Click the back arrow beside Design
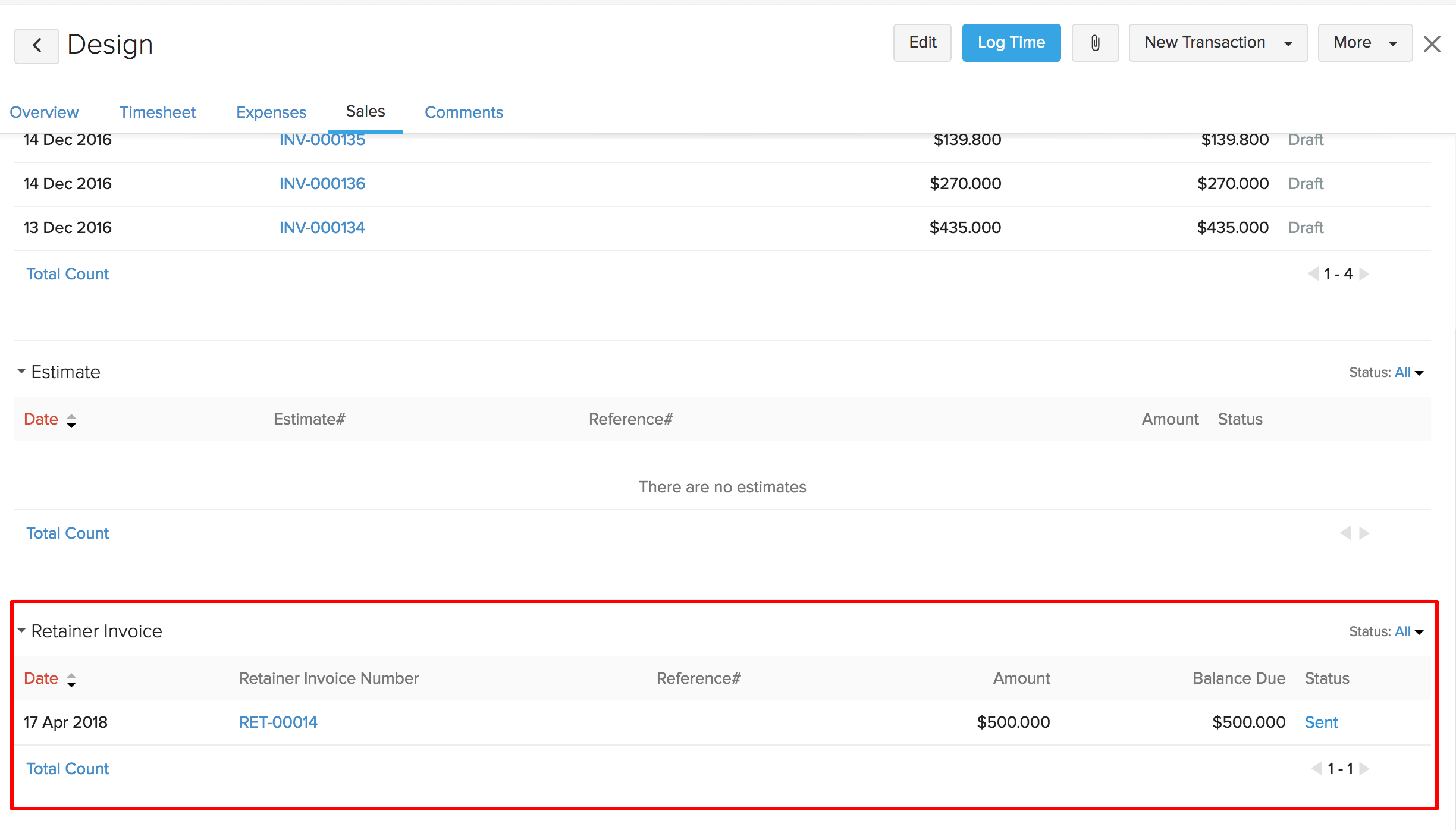The image size is (1456, 830). pos(36,45)
